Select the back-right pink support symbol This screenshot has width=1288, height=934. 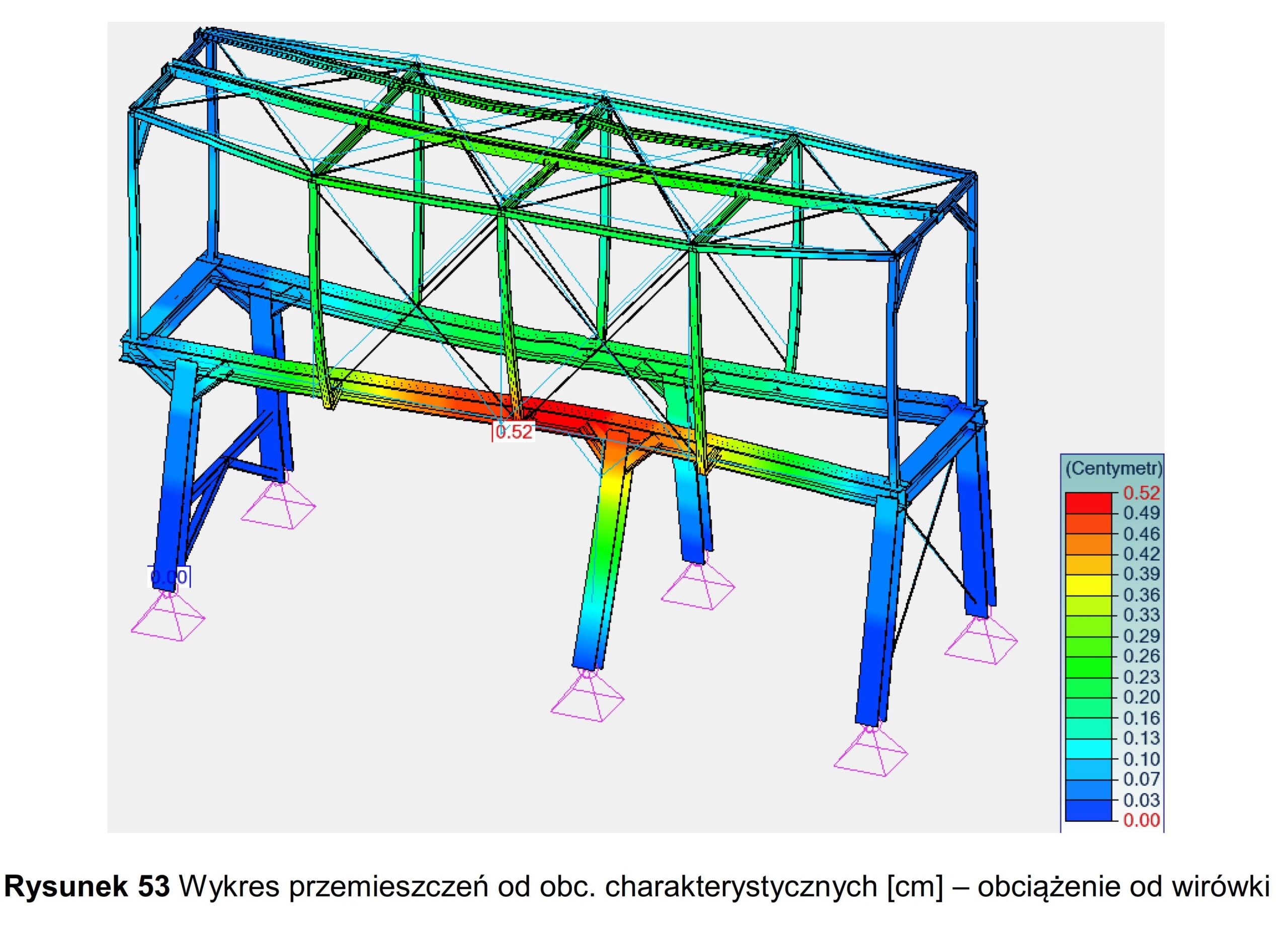[x=981, y=641]
